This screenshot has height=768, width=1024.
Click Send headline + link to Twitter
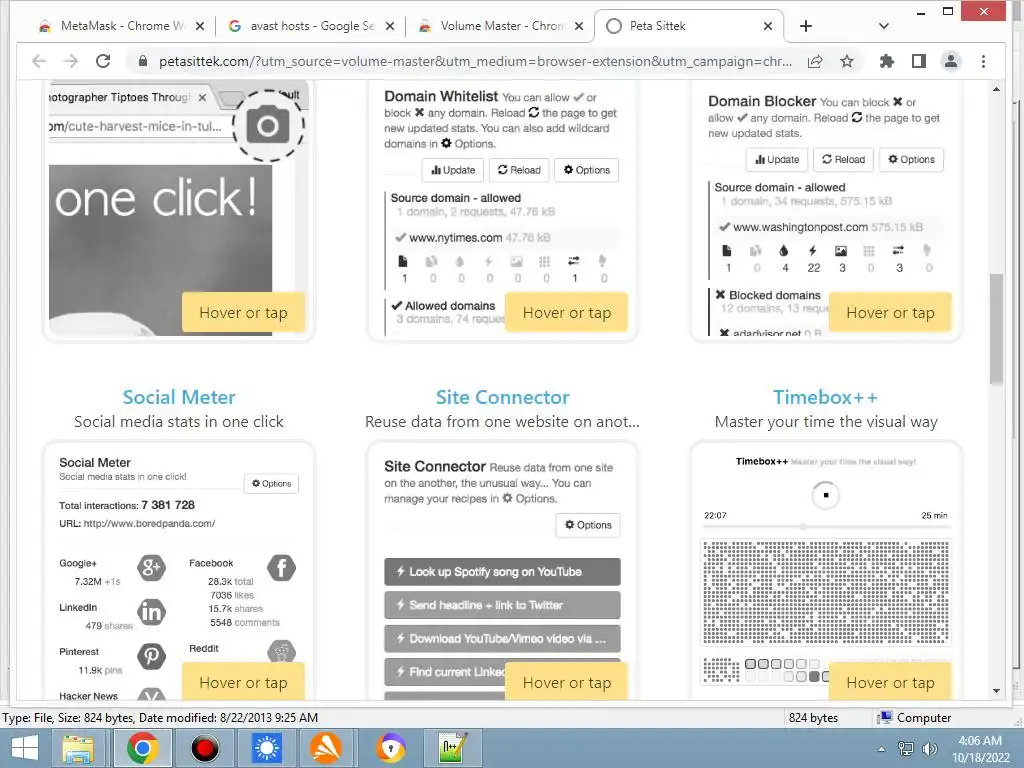coord(502,605)
